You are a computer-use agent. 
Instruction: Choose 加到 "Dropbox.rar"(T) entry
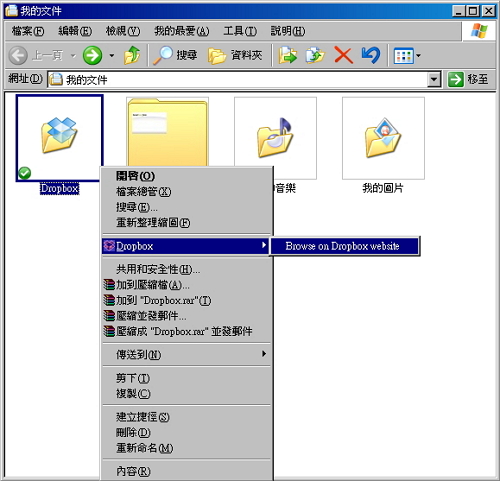[187, 300]
